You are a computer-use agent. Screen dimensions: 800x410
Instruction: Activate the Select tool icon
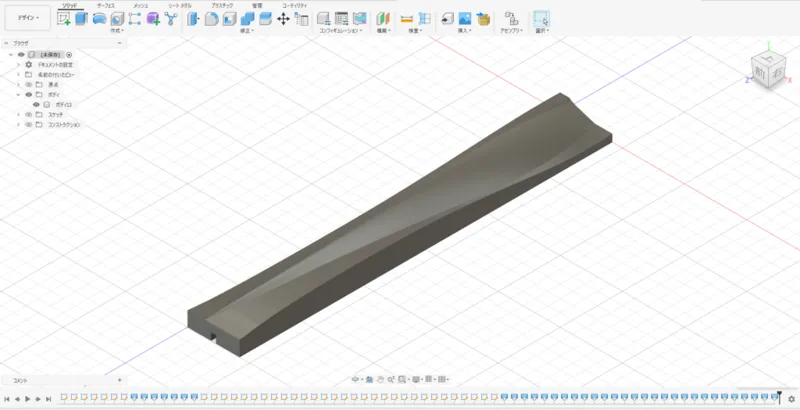pos(541,19)
